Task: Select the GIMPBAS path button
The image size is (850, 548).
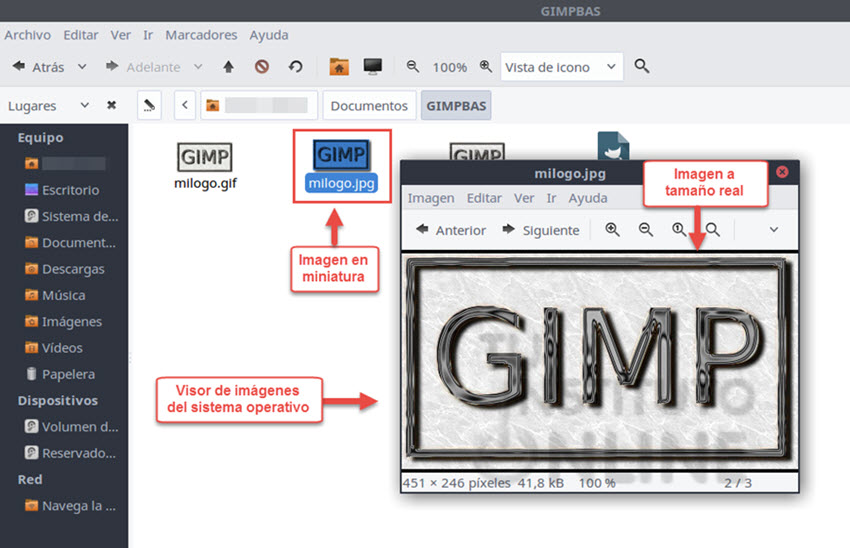Action: pyautogui.click(x=456, y=106)
